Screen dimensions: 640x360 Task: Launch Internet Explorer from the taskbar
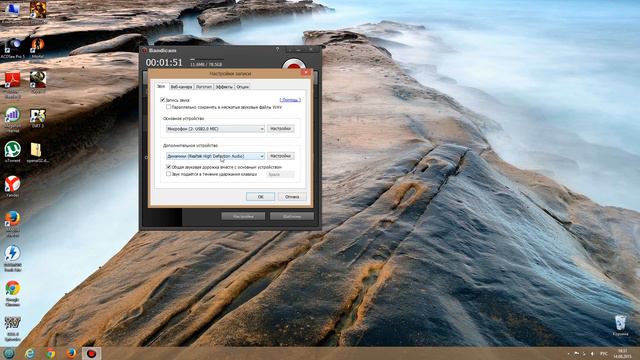(30, 353)
